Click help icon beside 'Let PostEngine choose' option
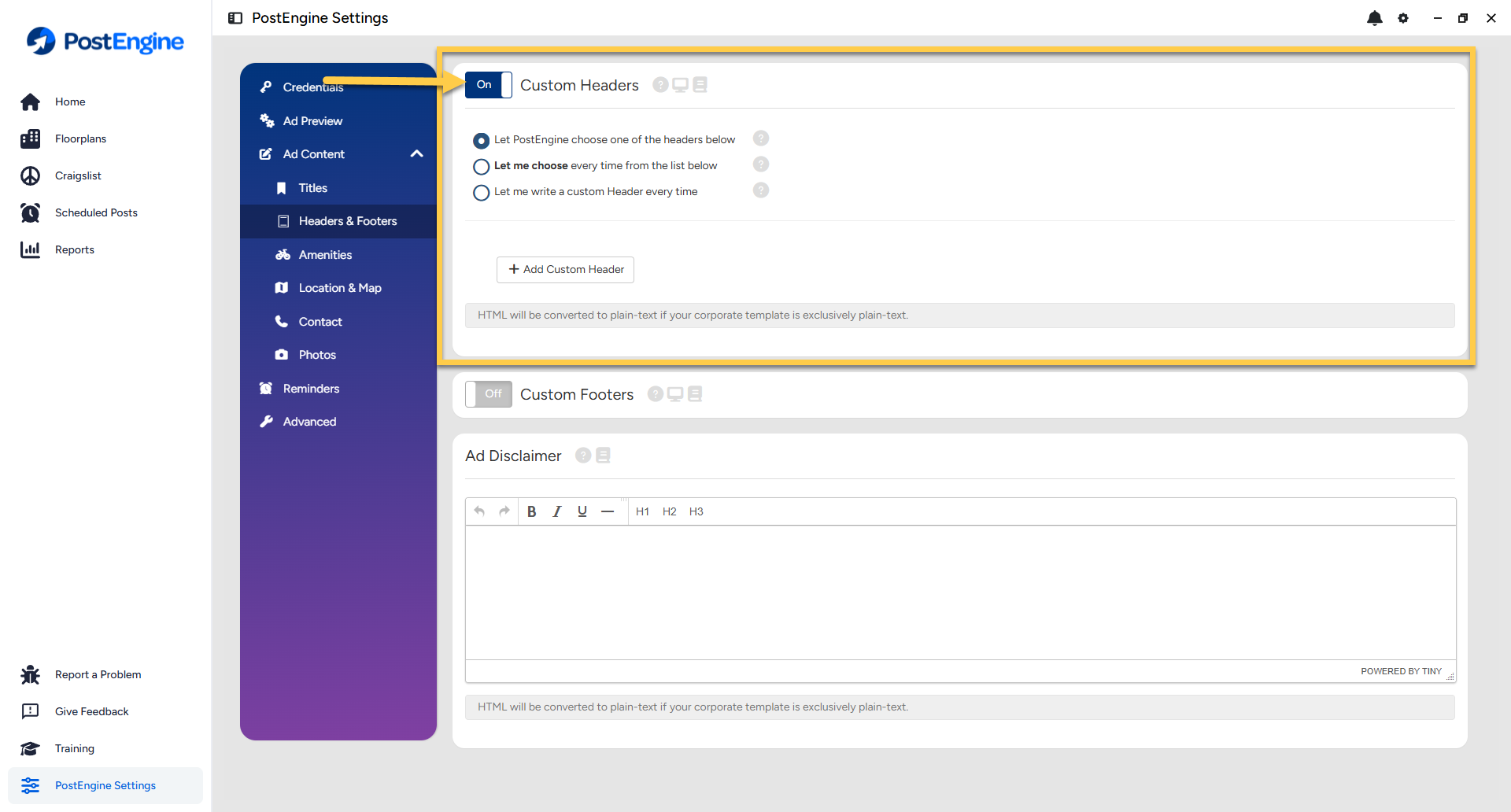 761,138
